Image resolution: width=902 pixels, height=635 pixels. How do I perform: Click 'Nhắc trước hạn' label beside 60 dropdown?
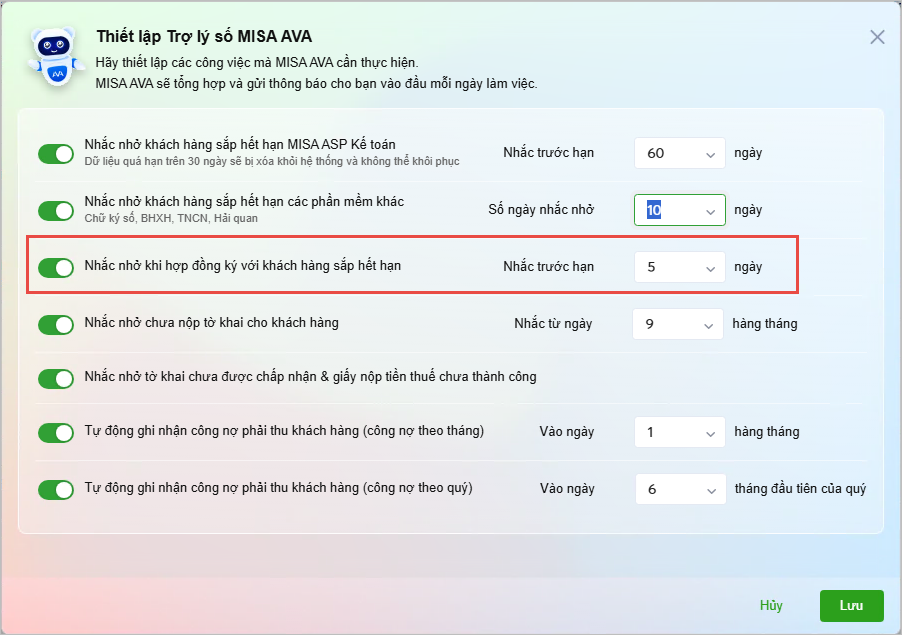click(548, 153)
